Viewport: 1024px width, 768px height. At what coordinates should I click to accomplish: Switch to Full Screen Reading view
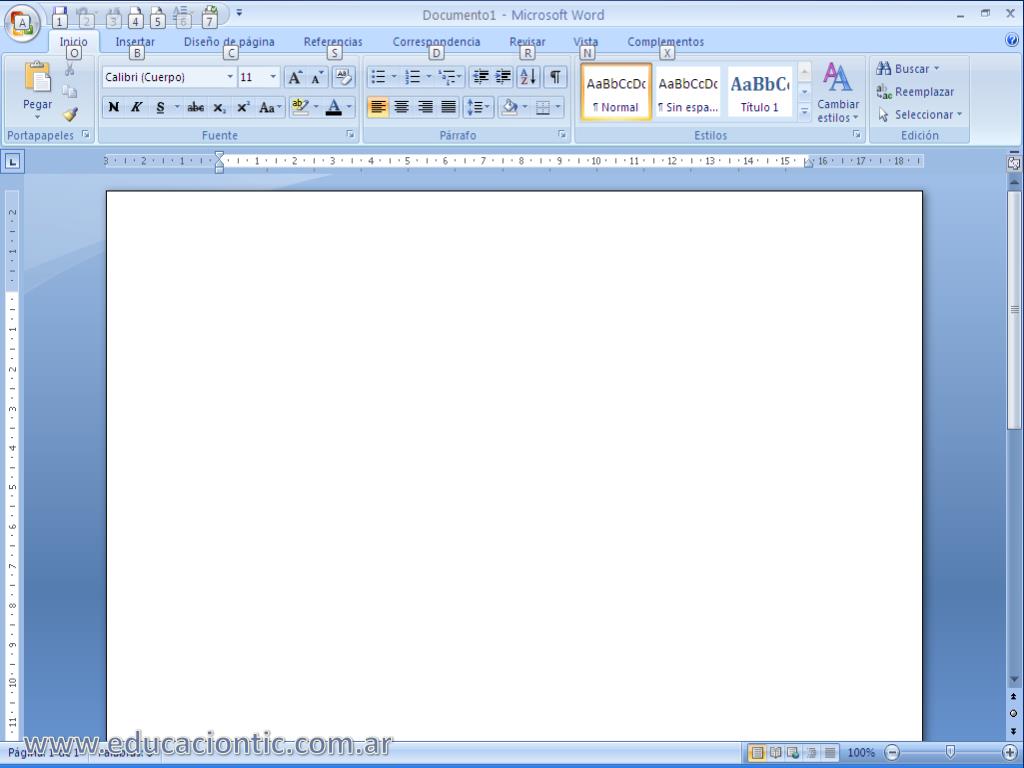pos(775,753)
